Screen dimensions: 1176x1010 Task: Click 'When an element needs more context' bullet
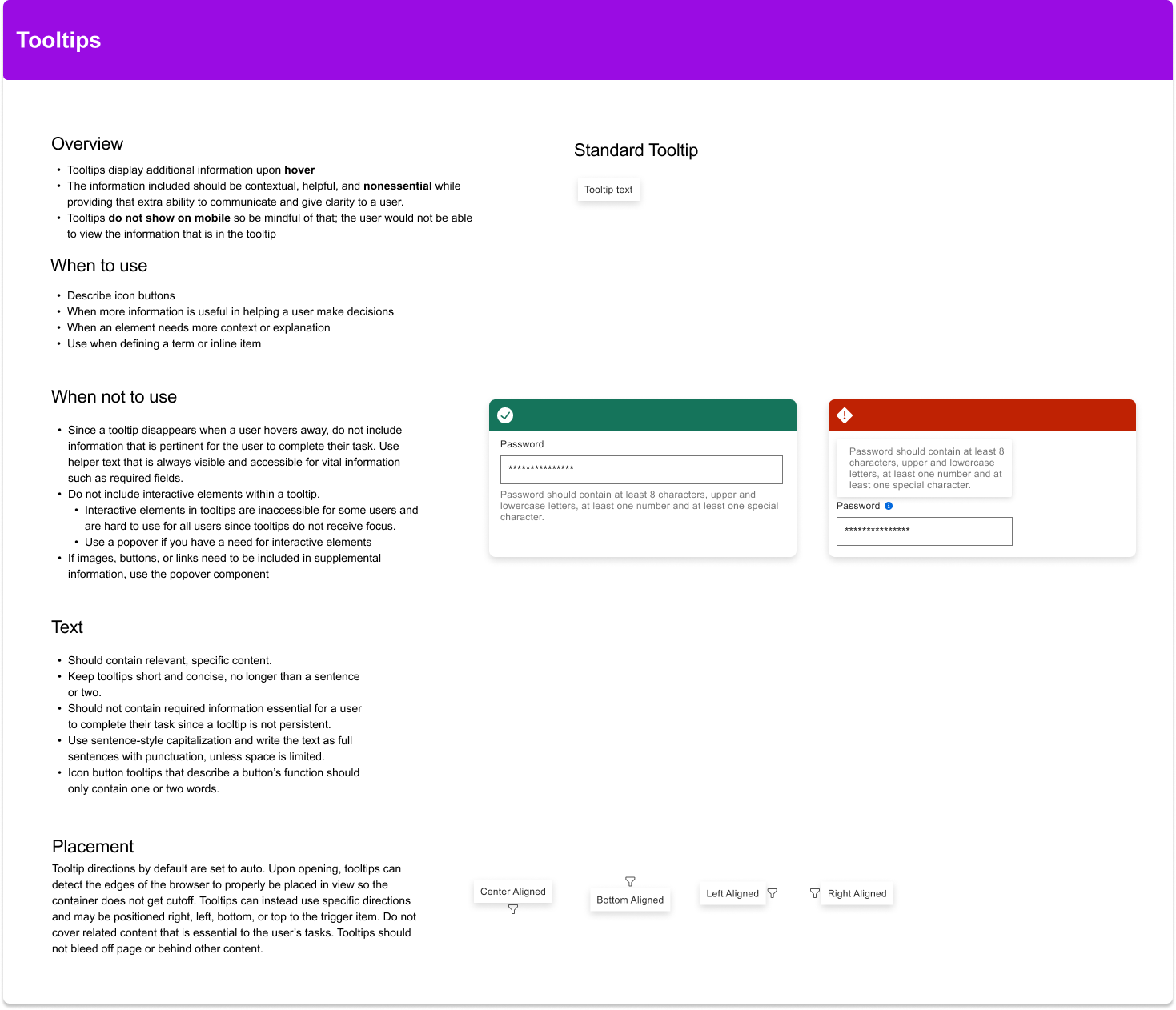[x=199, y=327]
